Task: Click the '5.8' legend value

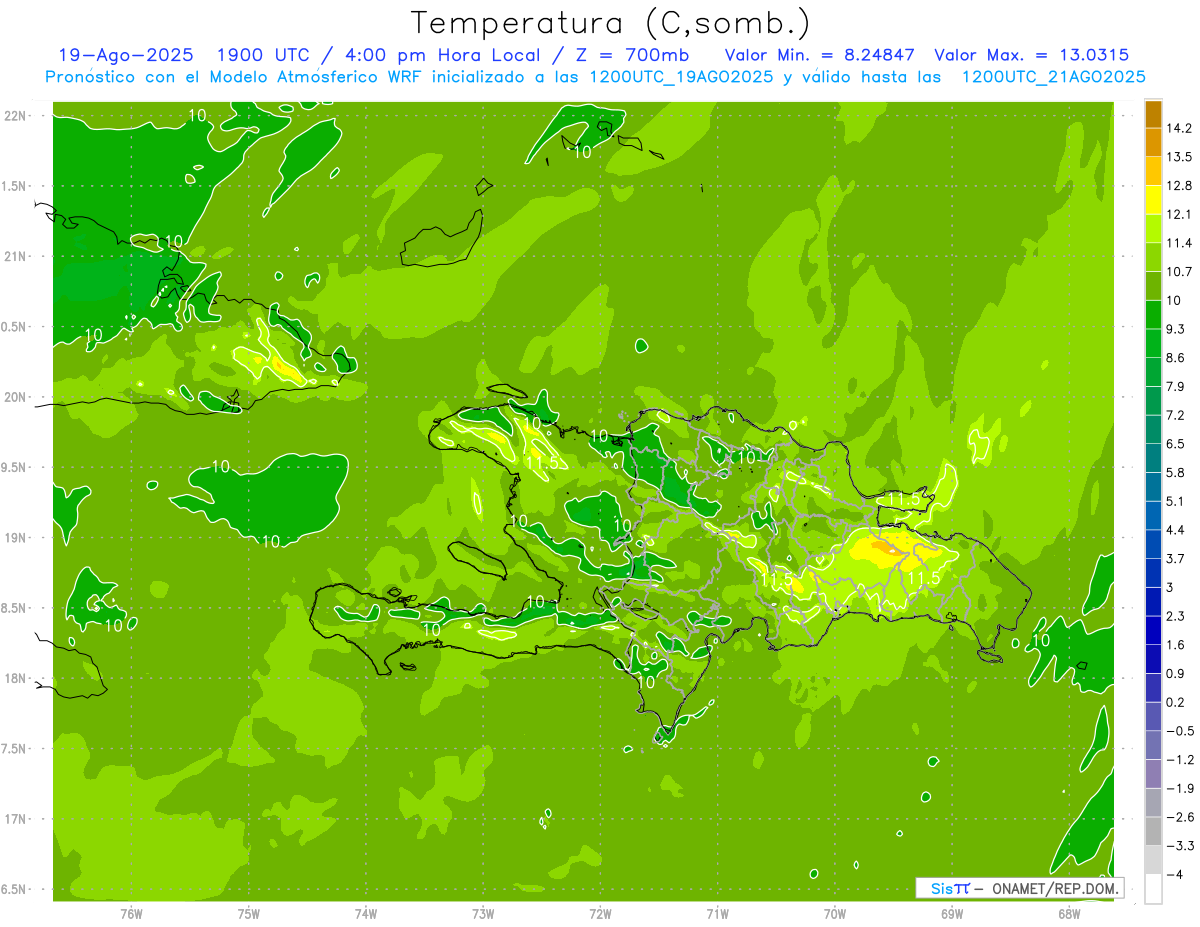Action: (x=1176, y=472)
